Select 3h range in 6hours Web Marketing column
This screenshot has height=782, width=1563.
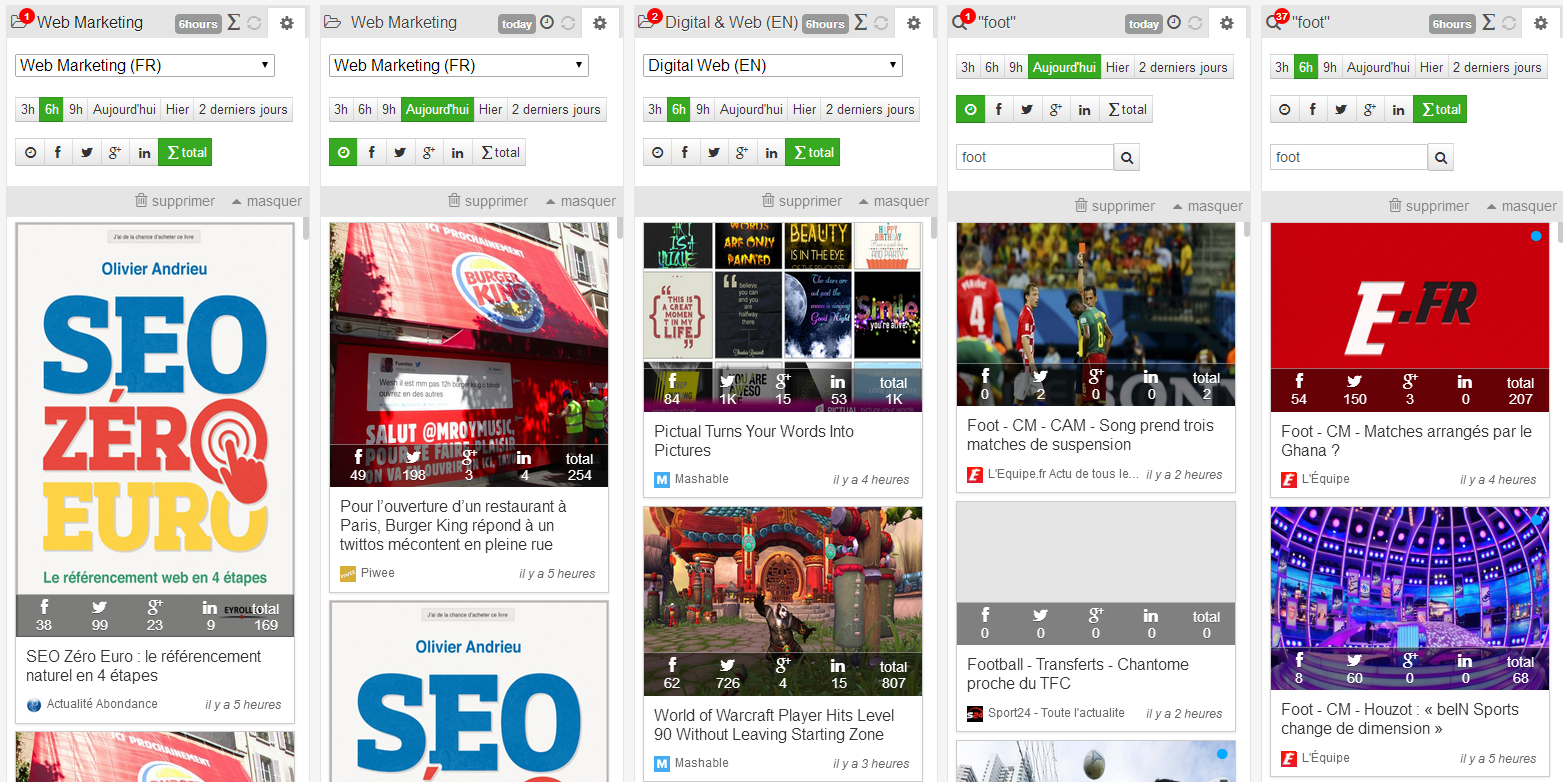click(27, 110)
